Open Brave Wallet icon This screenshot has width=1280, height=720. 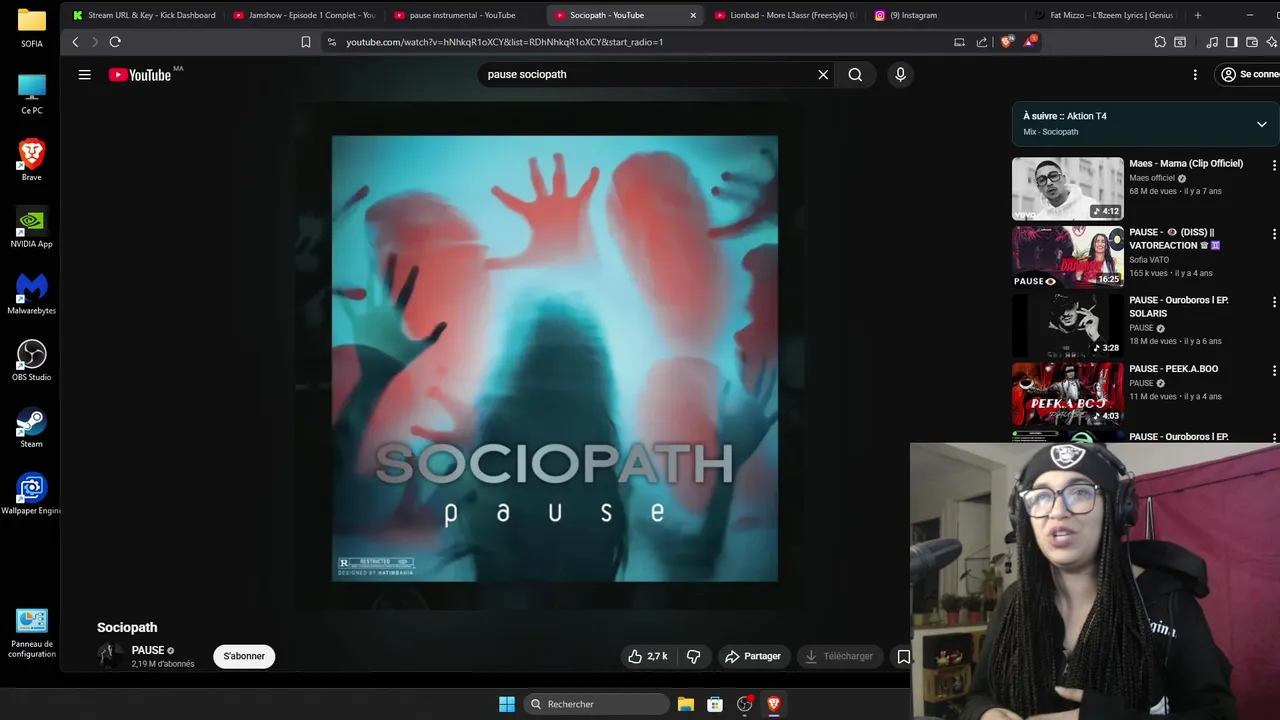pos(1252,42)
